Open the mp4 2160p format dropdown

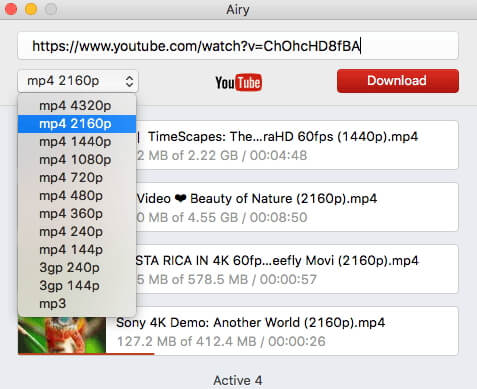coord(78,81)
